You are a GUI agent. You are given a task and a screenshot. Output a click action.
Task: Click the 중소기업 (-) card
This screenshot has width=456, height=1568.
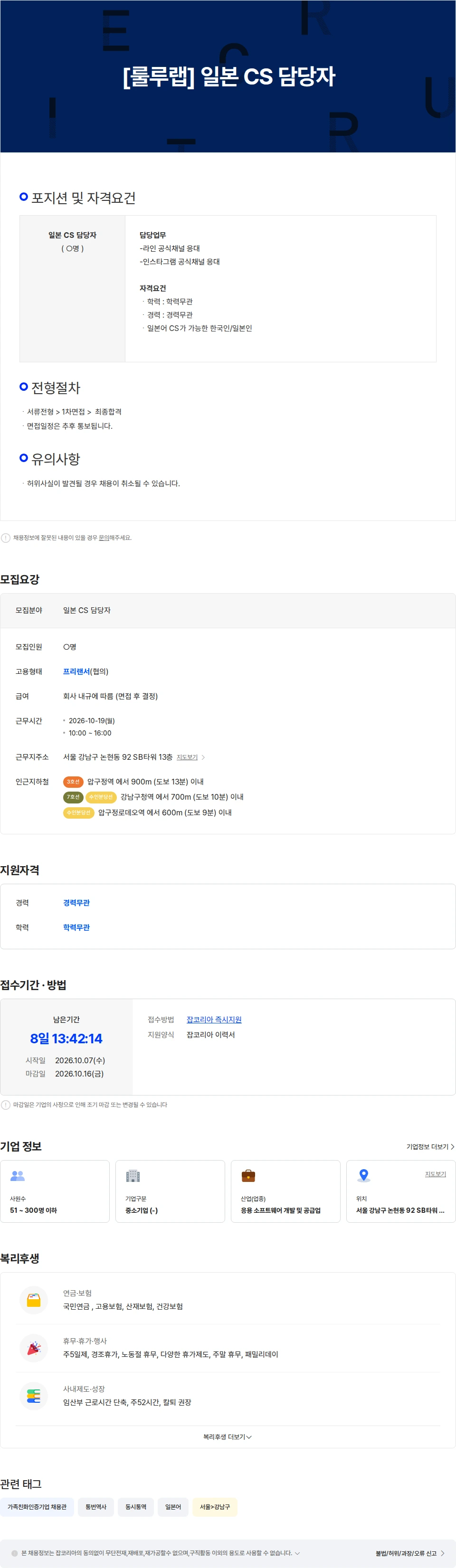click(x=170, y=1191)
